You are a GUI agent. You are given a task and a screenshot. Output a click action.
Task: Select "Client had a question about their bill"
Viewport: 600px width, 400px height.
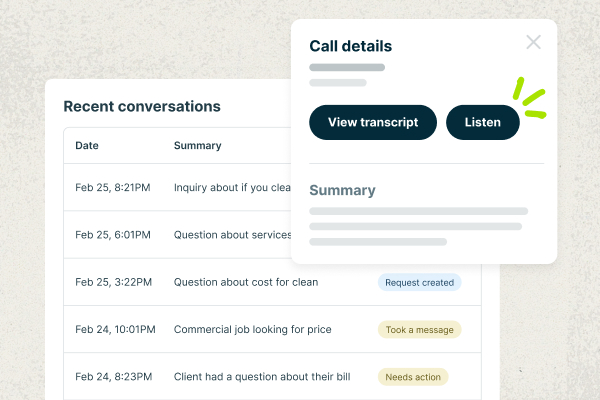(262, 377)
